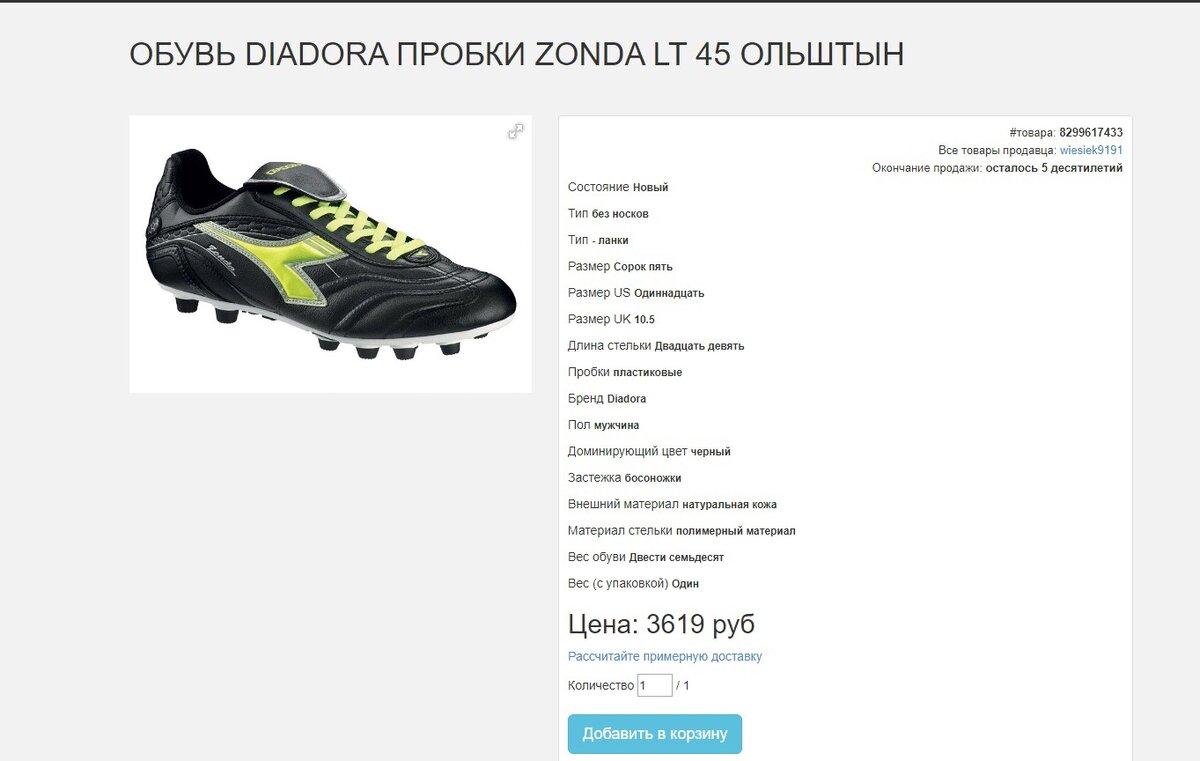Image resolution: width=1200 pixels, height=761 pixels.
Task: Click Добавить в корзину button
Action: (x=655, y=734)
